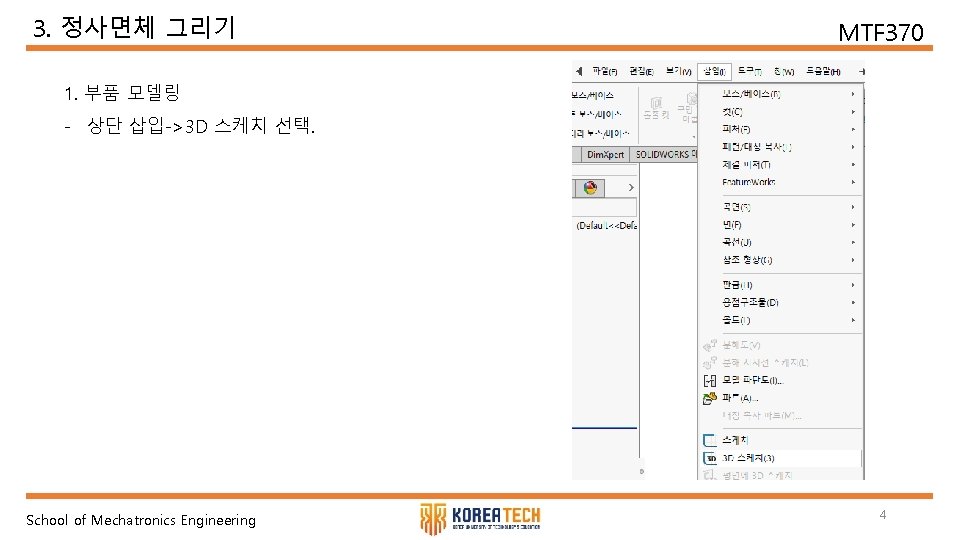960x540 pixels.
Task: Open the 보기(V) menu
Action: pos(678,72)
